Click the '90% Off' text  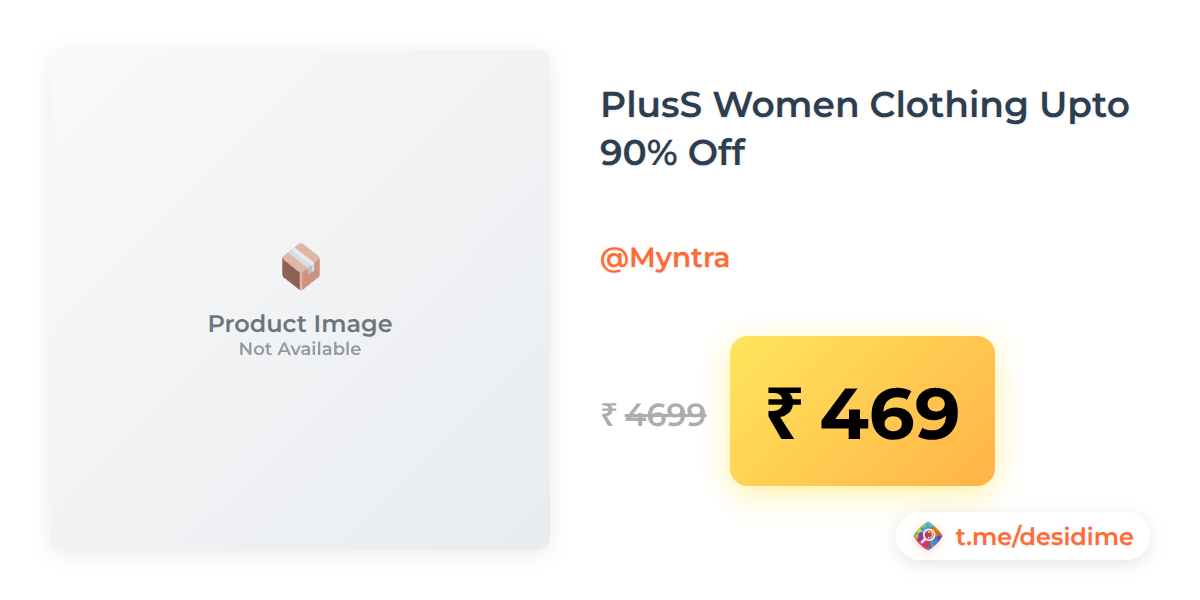[672, 153]
